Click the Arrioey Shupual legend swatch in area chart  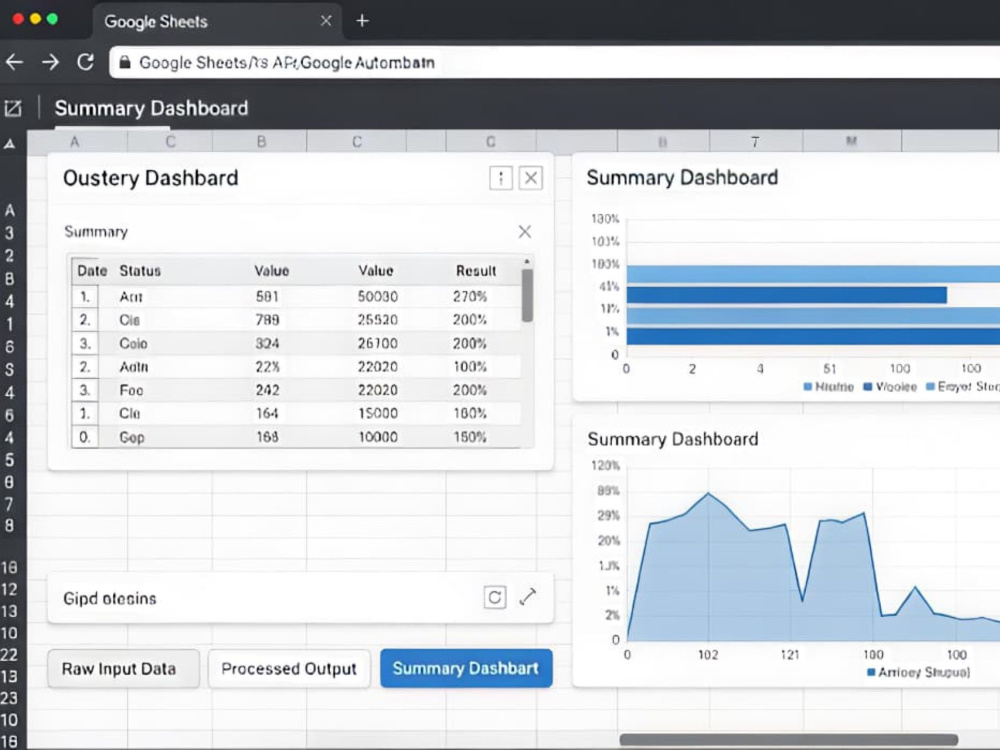pos(871,672)
